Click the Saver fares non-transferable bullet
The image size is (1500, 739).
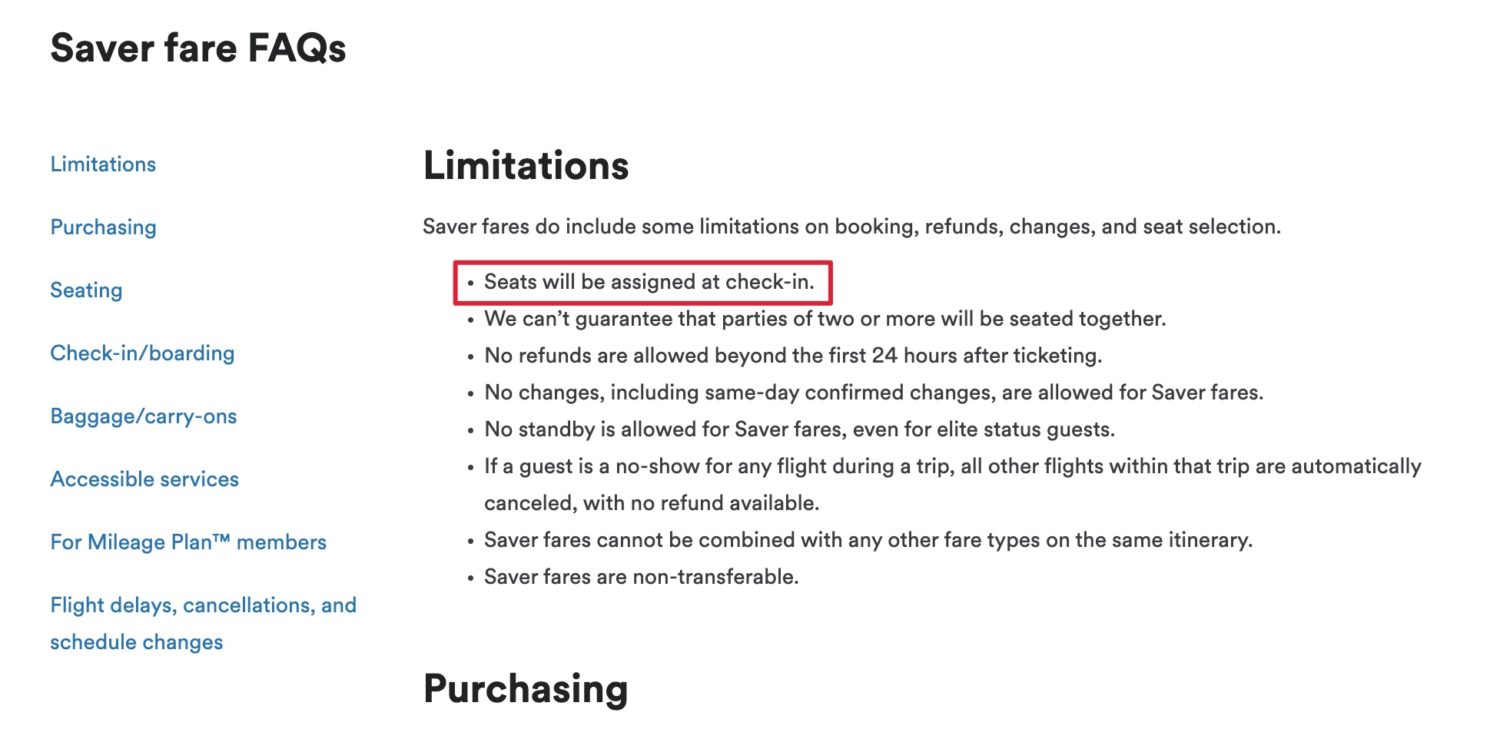(641, 577)
